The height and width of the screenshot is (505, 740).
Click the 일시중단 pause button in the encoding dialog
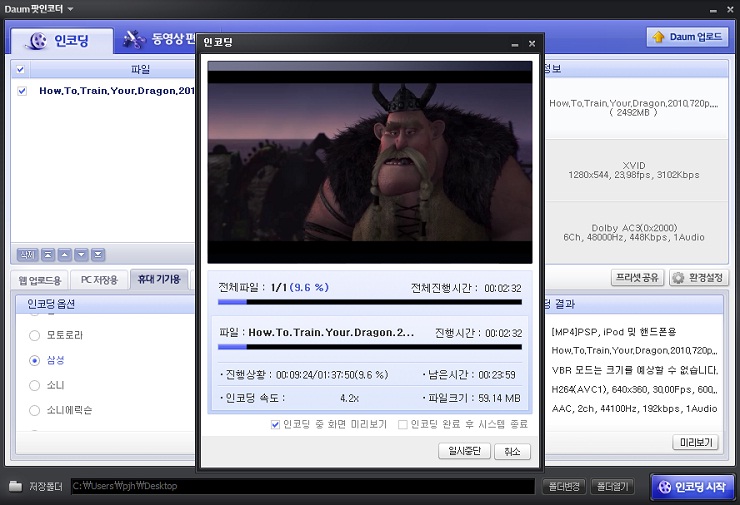[464, 451]
